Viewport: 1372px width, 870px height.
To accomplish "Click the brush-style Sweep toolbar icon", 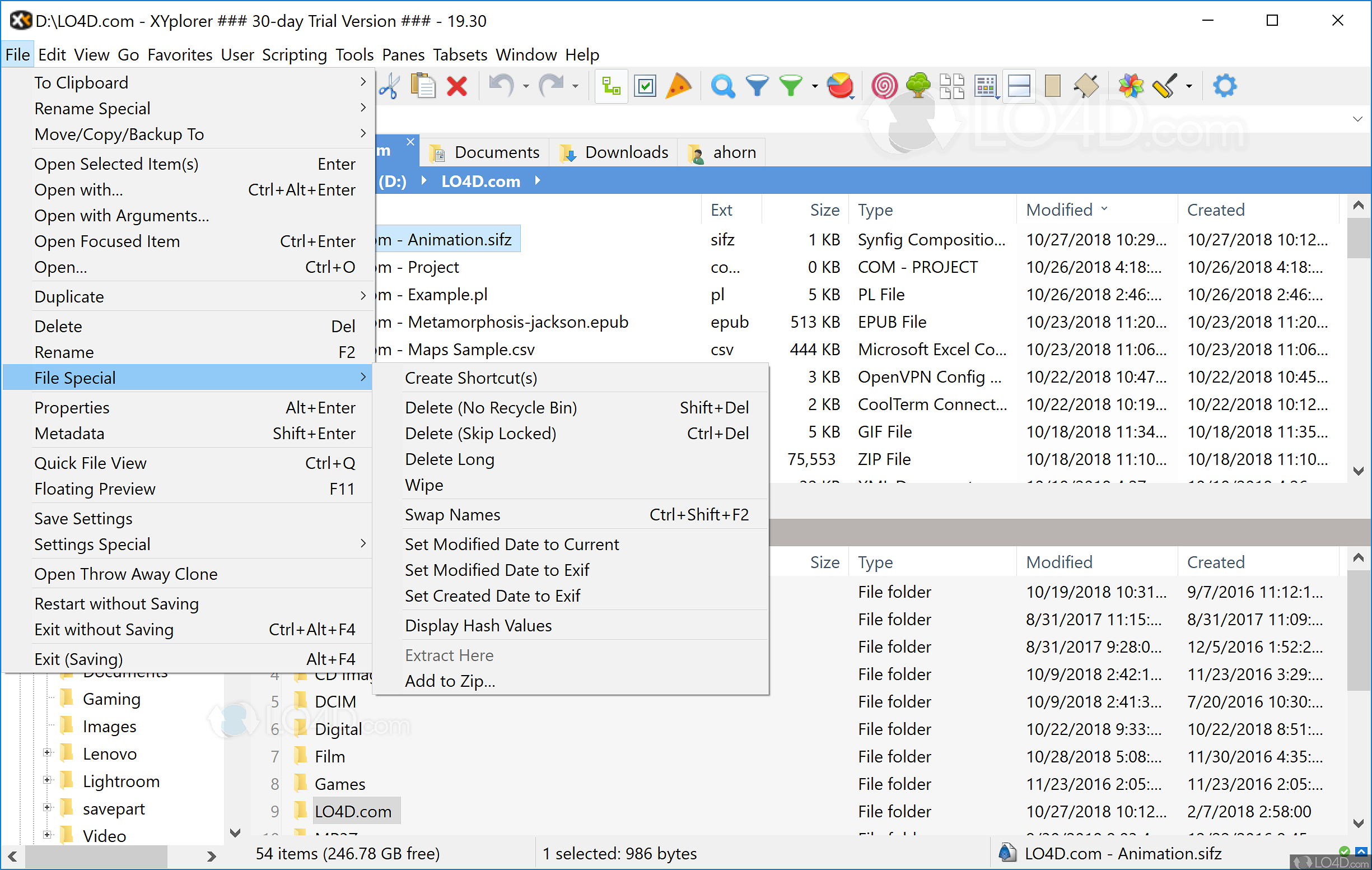I will (x=1165, y=86).
